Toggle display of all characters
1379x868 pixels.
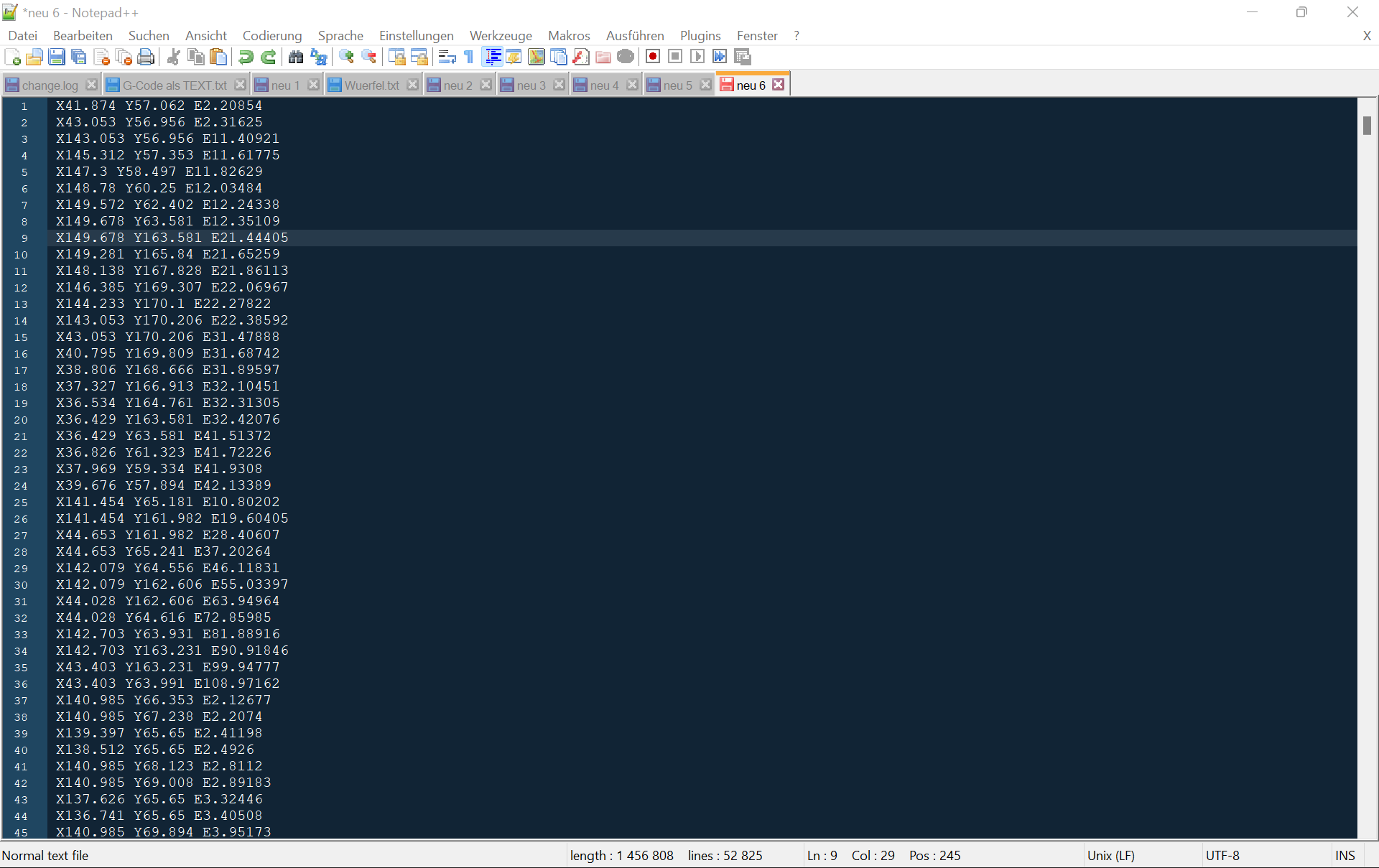(468, 57)
